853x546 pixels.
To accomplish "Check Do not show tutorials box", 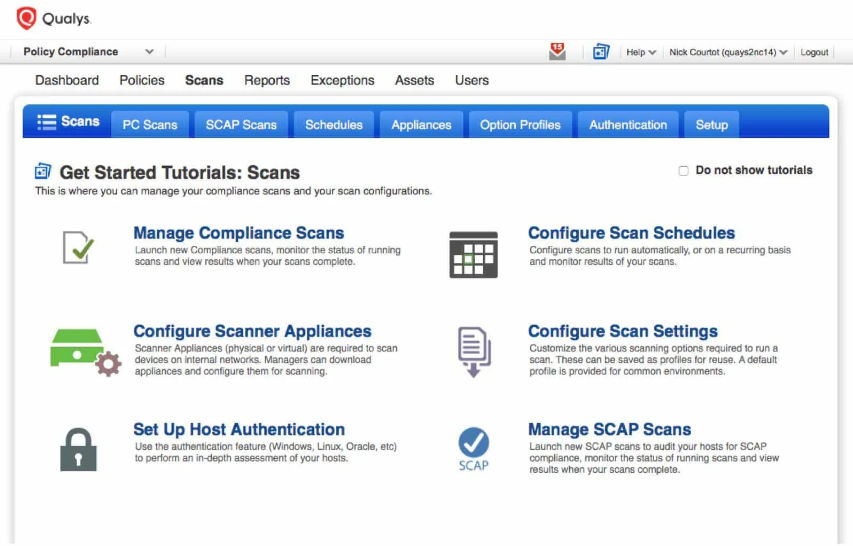I will (x=683, y=171).
